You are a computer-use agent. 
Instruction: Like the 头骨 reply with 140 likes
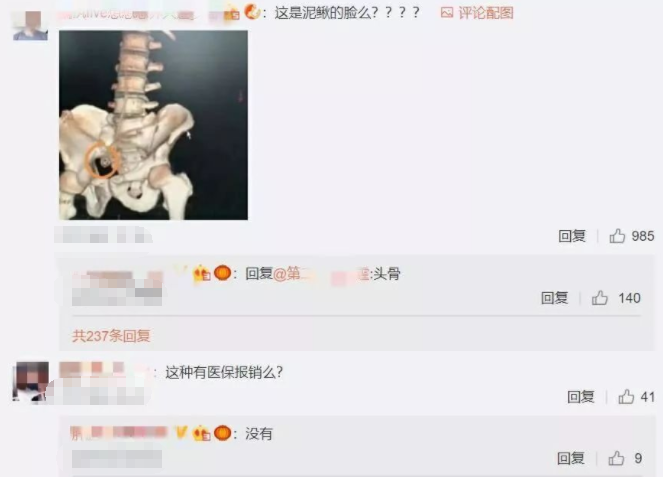600,298
